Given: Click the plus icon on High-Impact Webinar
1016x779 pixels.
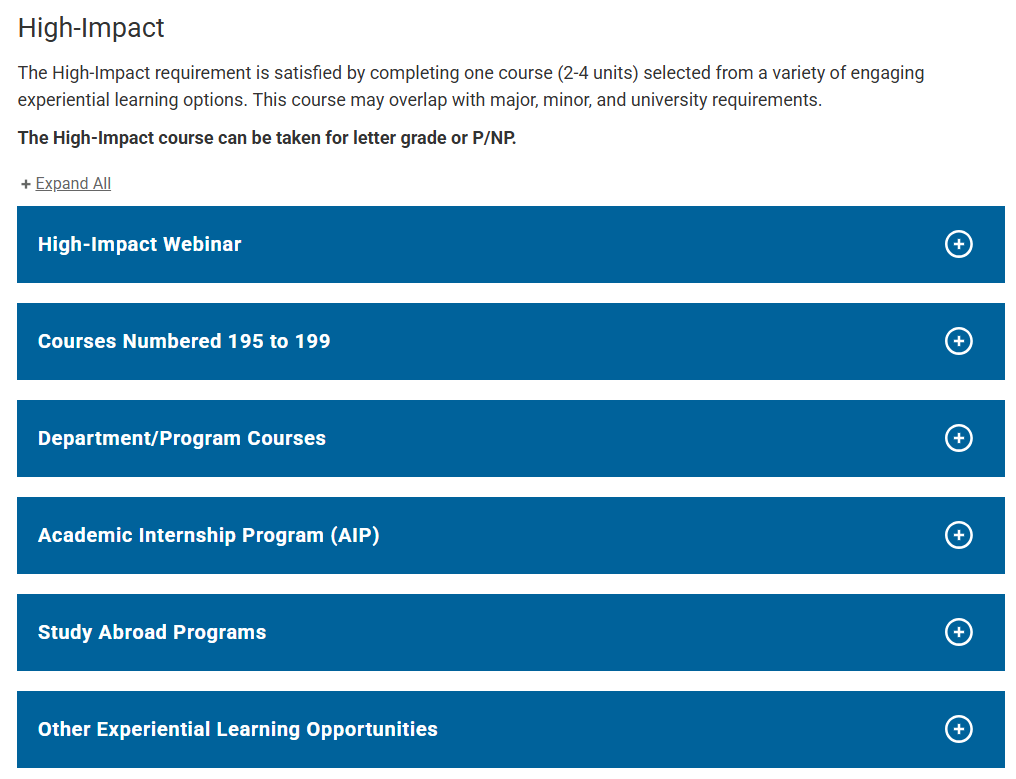Looking at the screenshot, I should [958, 244].
